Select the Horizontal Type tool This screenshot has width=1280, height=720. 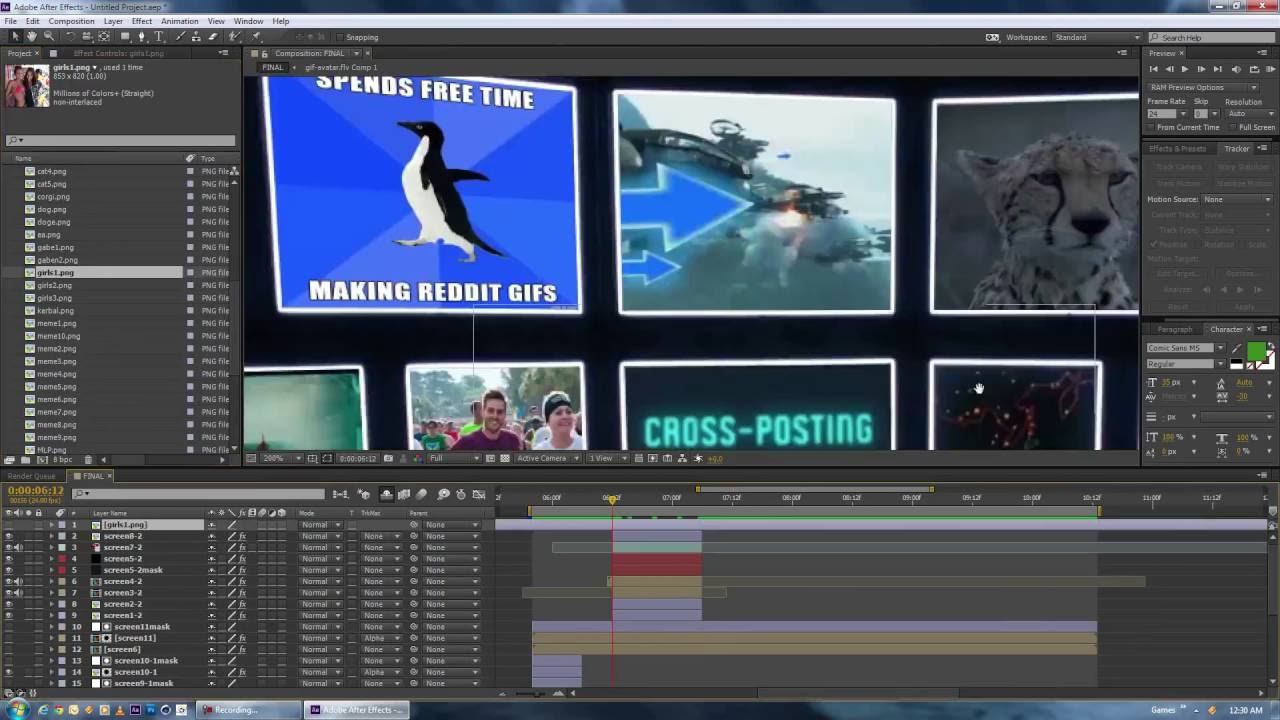coord(159,37)
